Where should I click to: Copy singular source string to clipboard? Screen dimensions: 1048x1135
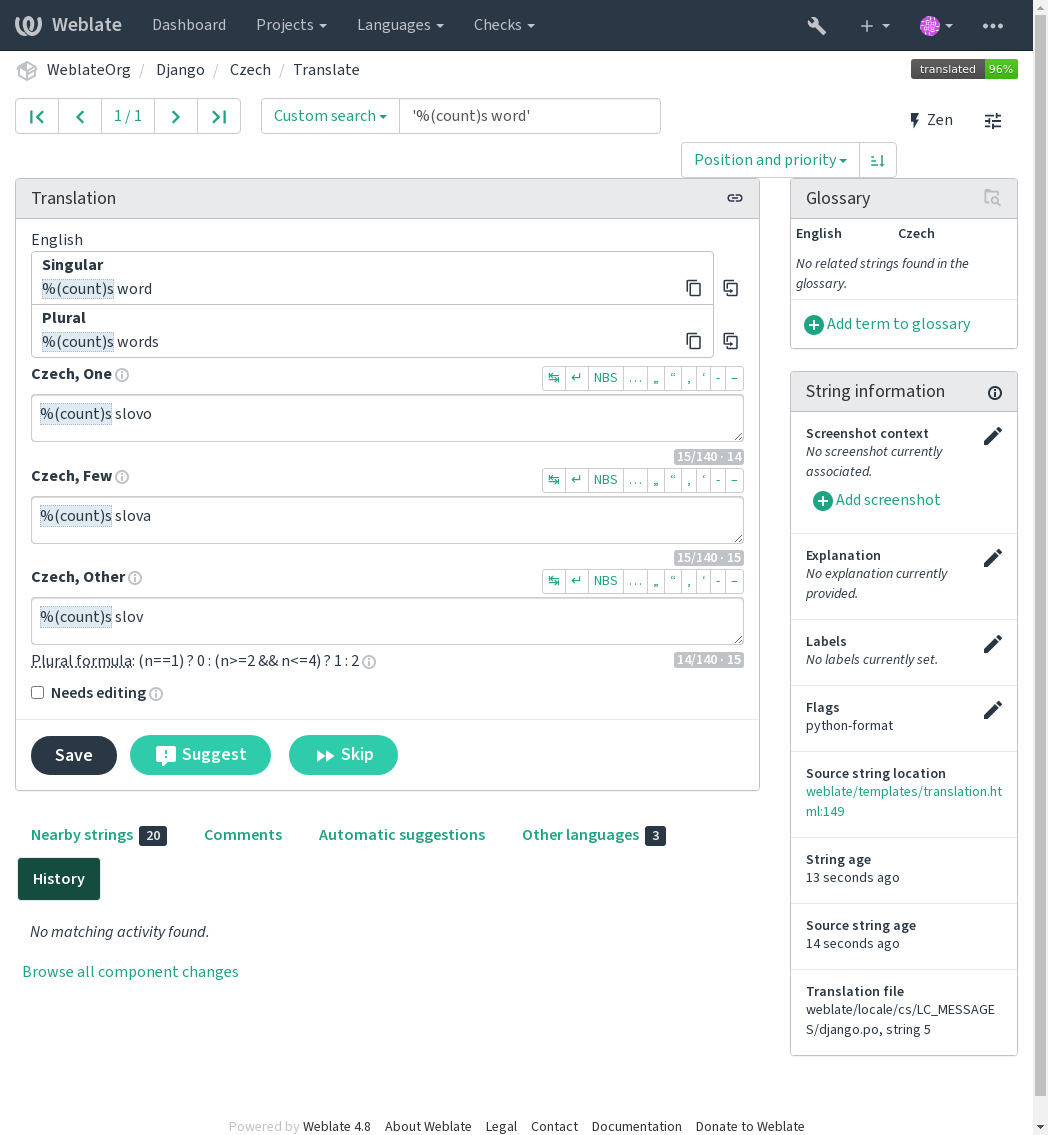tap(693, 288)
